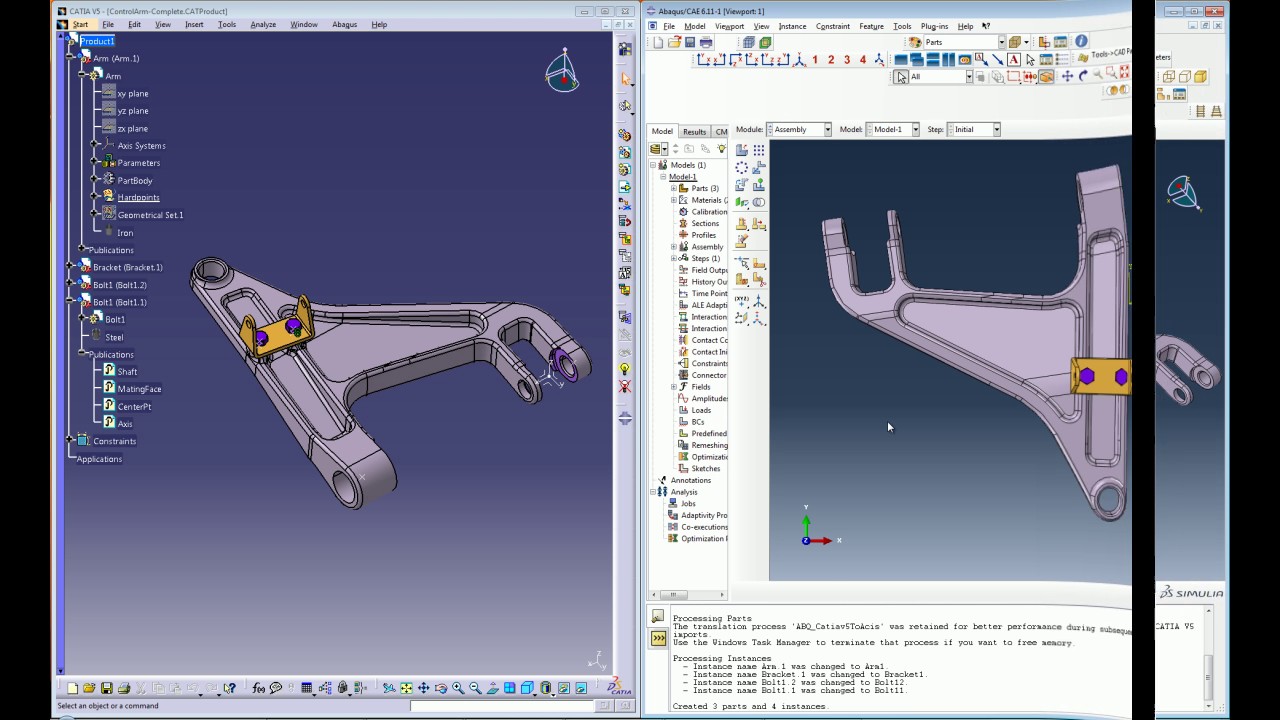This screenshot has height=720, width=1280.
Task: Select Loads in Abaqus model tree
Action: click(x=701, y=410)
